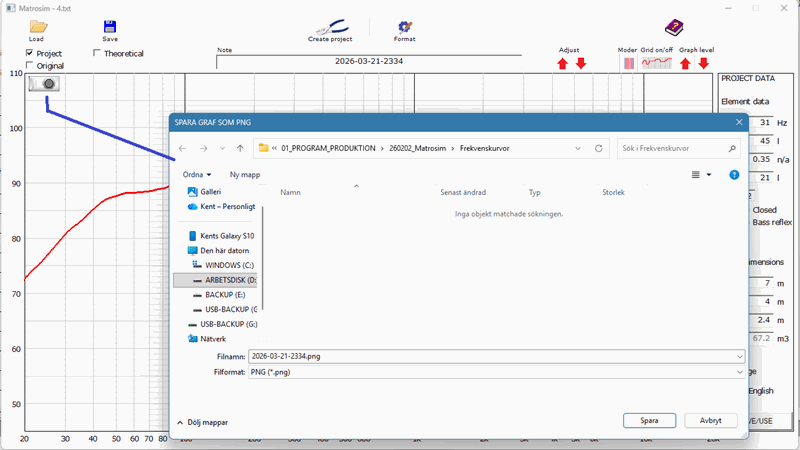Uncheck the Project checkbox
Screen dimensions: 800x450
[x=30, y=53]
